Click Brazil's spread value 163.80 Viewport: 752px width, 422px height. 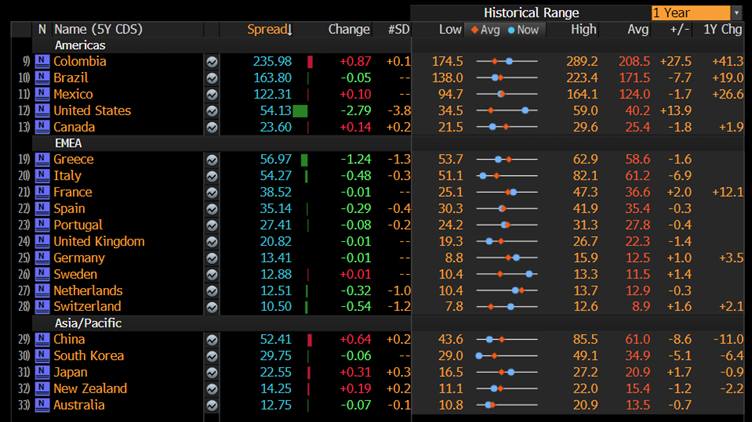272,78
